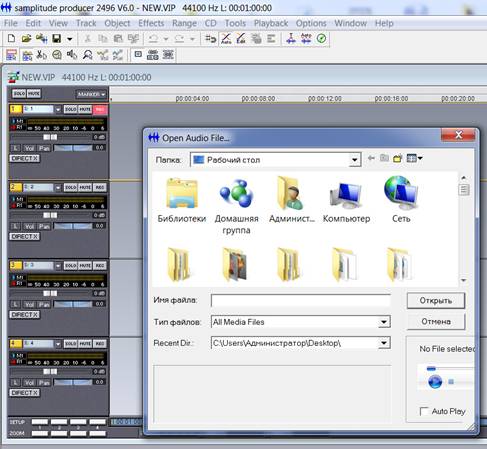This screenshot has width=487, height=449.
Task: Toggle the global SOLO button above tracks
Action: coord(19,94)
